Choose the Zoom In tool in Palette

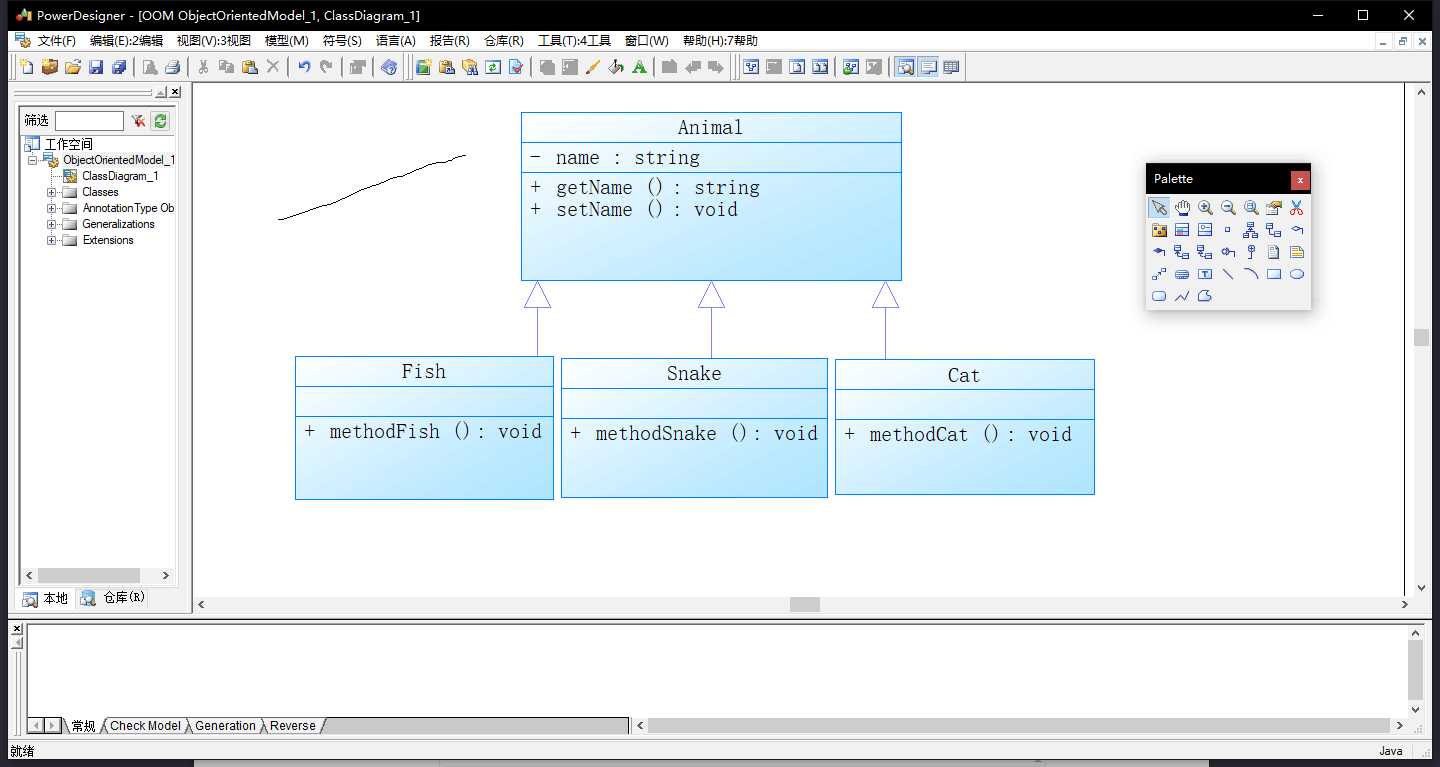coord(1205,208)
